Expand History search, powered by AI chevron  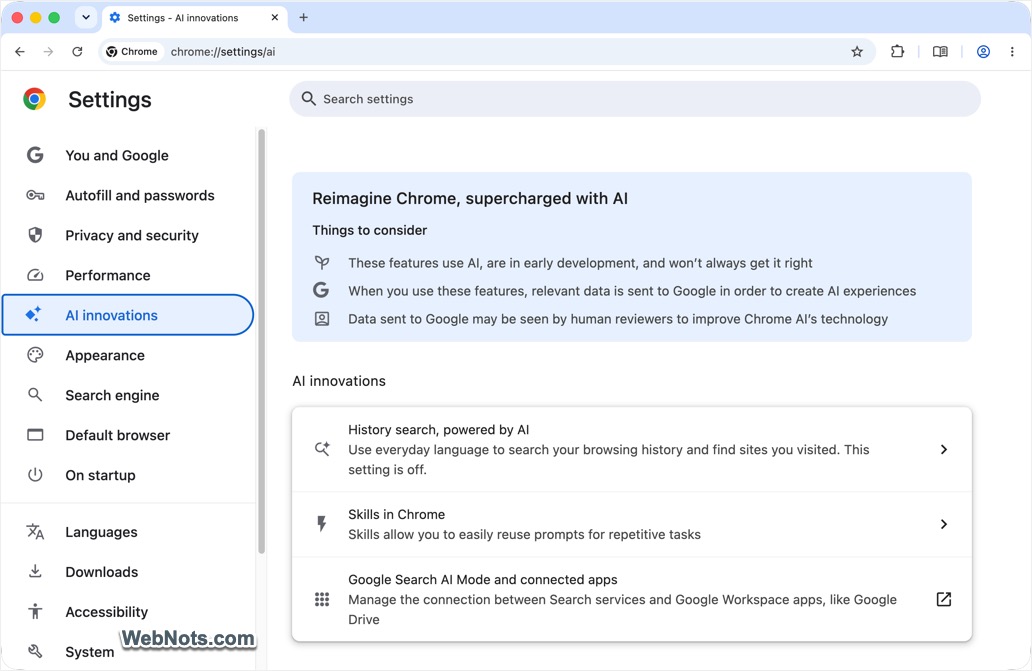coord(943,449)
